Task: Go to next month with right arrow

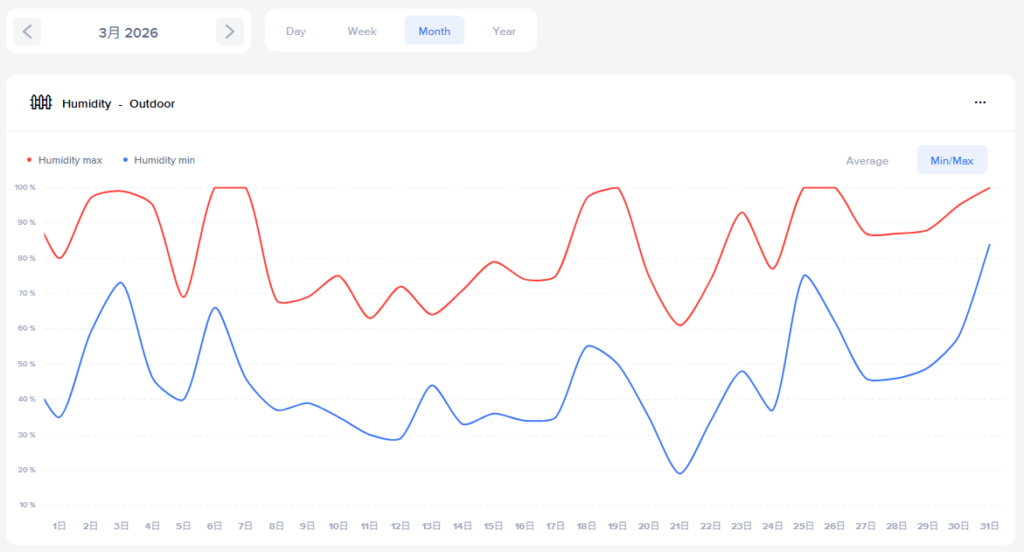Action: pyautogui.click(x=230, y=31)
